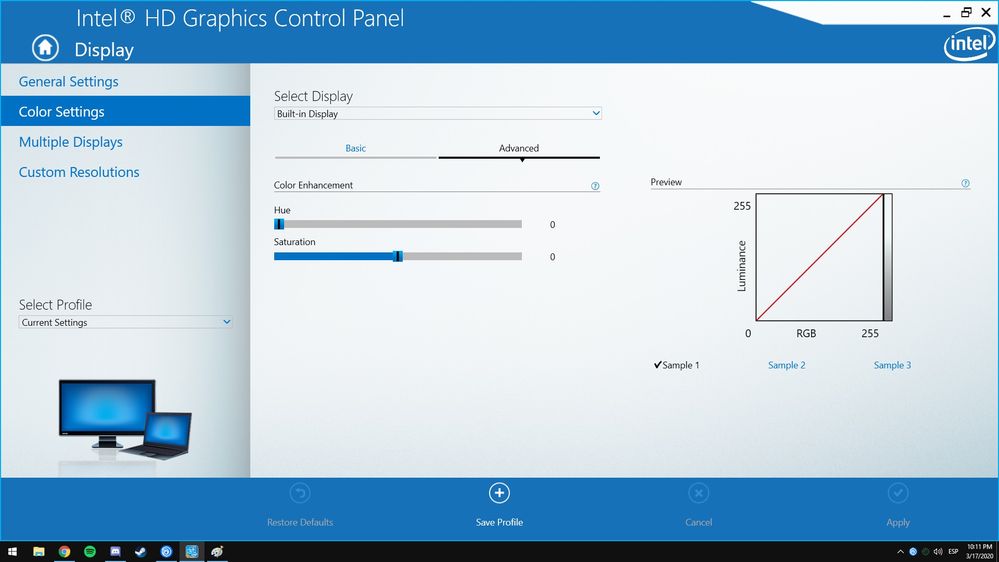The height and width of the screenshot is (562, 999).
Task: Click the ESP input language indicator
Action: (954, 552)
